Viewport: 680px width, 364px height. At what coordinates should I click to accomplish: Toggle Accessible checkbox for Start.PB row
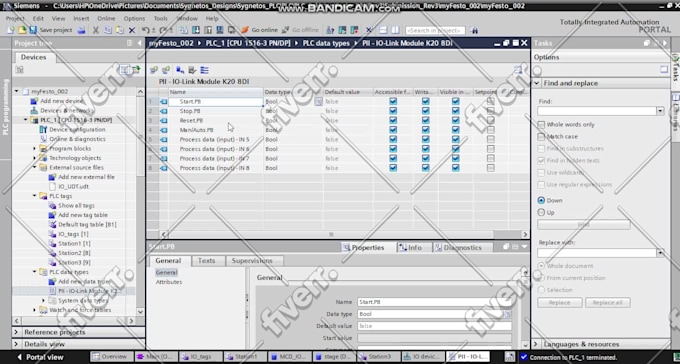tap(393, 101)
